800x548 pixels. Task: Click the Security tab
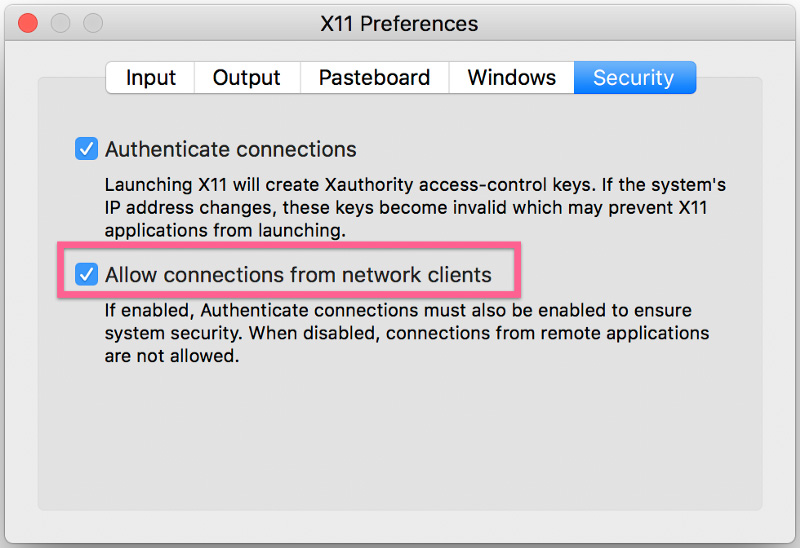(x=633, y=78)
